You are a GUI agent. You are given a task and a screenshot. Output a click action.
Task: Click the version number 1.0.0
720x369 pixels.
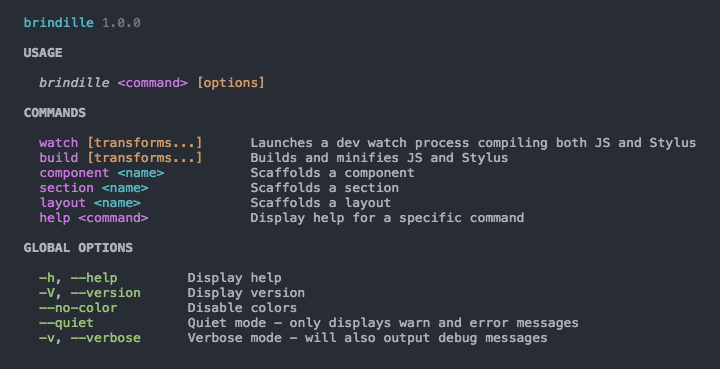121,22
